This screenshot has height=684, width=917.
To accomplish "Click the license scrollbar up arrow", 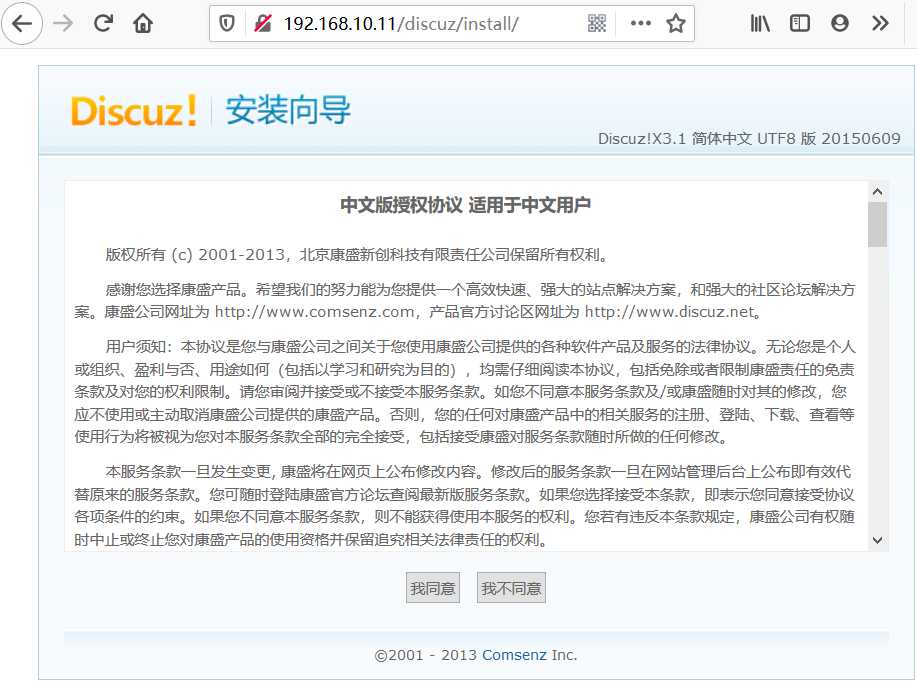I will (877, 192).
